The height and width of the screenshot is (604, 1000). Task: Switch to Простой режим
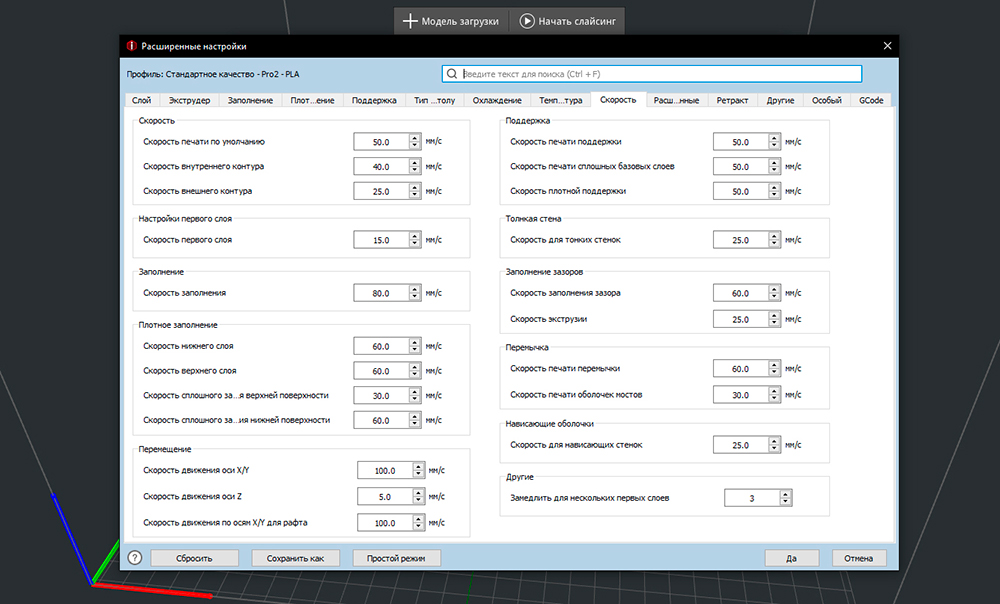tap(397, 558)
